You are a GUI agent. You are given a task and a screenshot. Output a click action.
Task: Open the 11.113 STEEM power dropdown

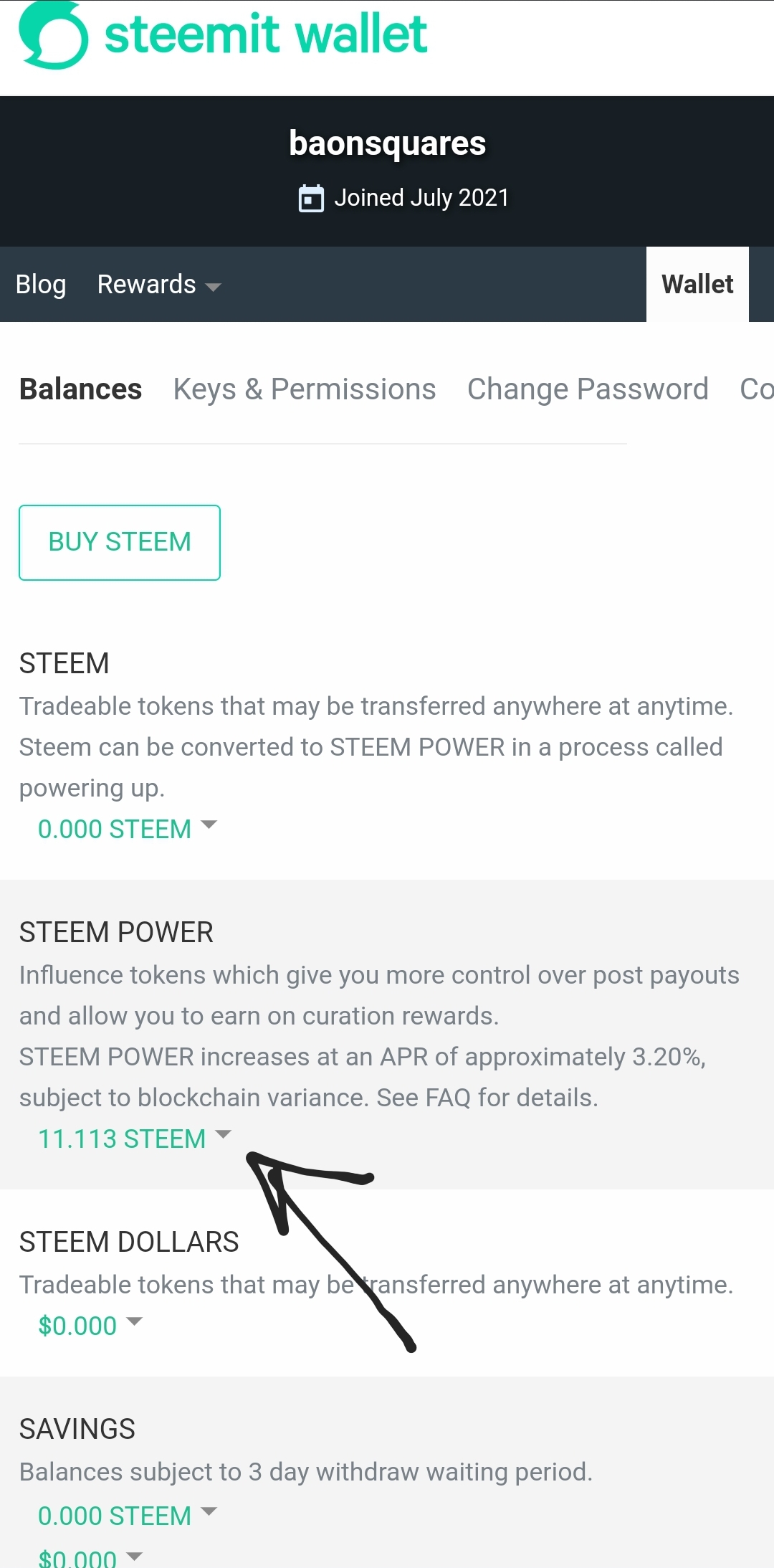[x=134, y=1139]
